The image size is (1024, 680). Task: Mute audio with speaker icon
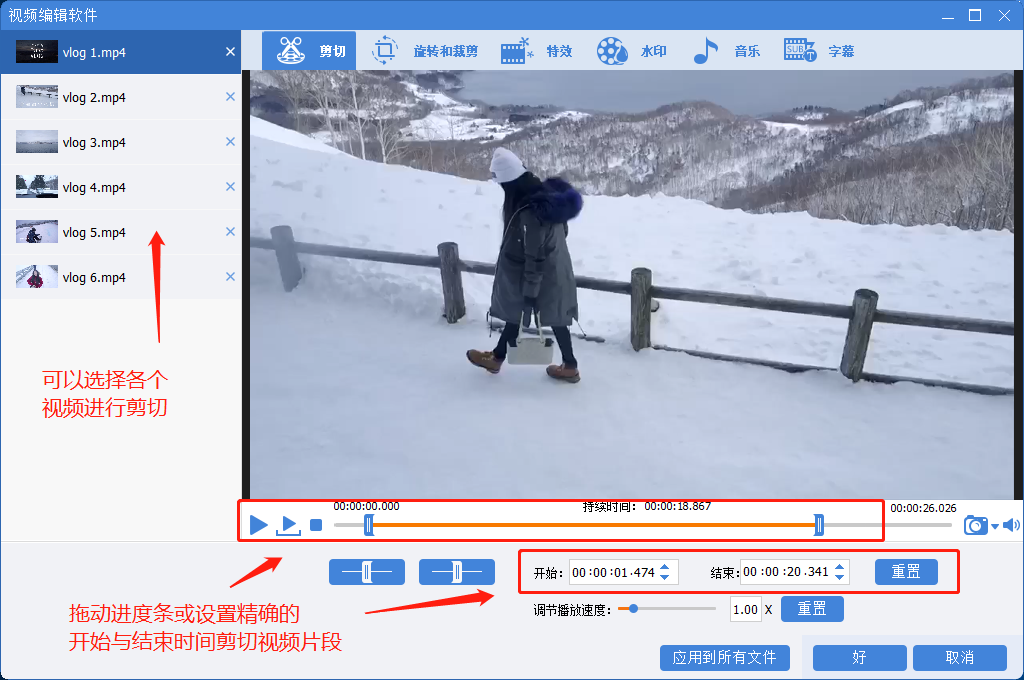(x=1011, y=525)
